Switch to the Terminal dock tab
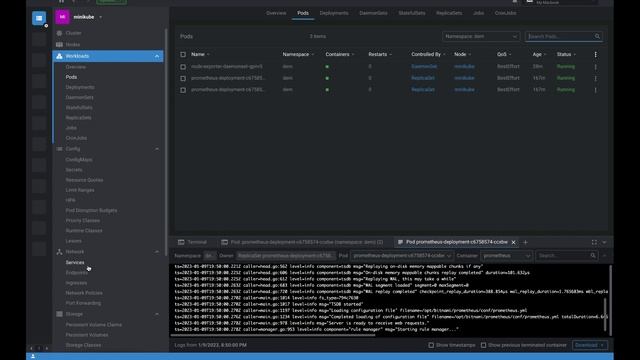Viewport: 640px width, 360px height. tap(192, 242)
